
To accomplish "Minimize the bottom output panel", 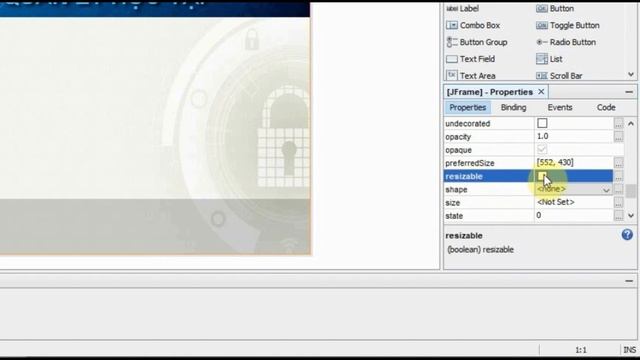I will [x=629, y=281].
